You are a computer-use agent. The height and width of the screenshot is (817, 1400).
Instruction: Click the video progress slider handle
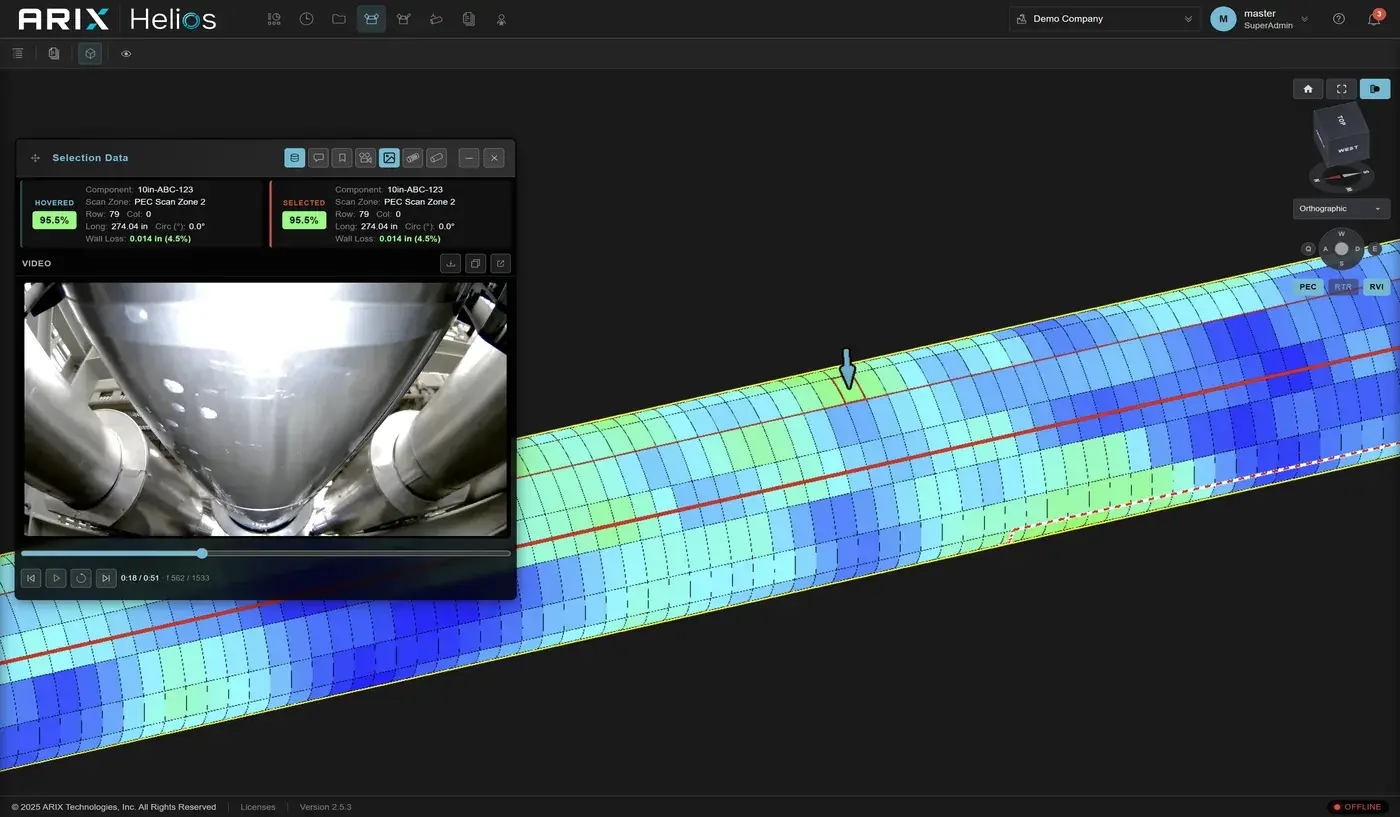pyautogui.click(x=202, y=553)
